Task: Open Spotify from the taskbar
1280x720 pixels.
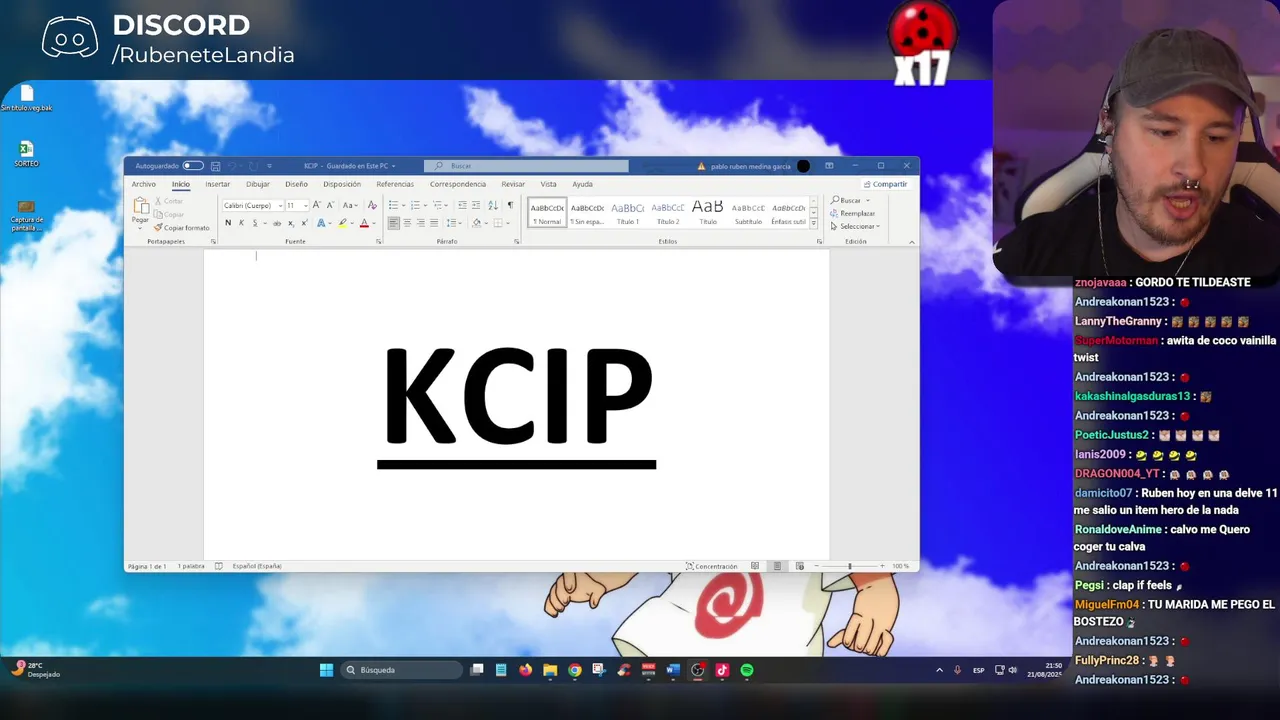Action: click(747, 670)
